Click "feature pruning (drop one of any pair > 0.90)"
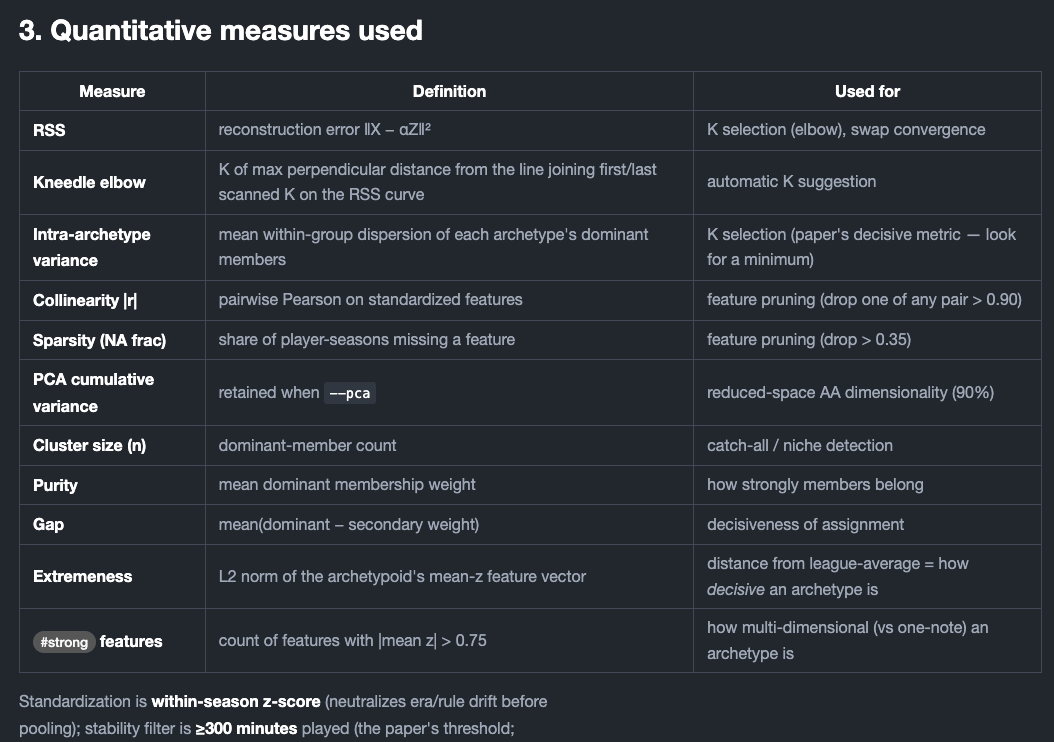The width and height of the screenshot is (1054, 742). pos(867,300)
